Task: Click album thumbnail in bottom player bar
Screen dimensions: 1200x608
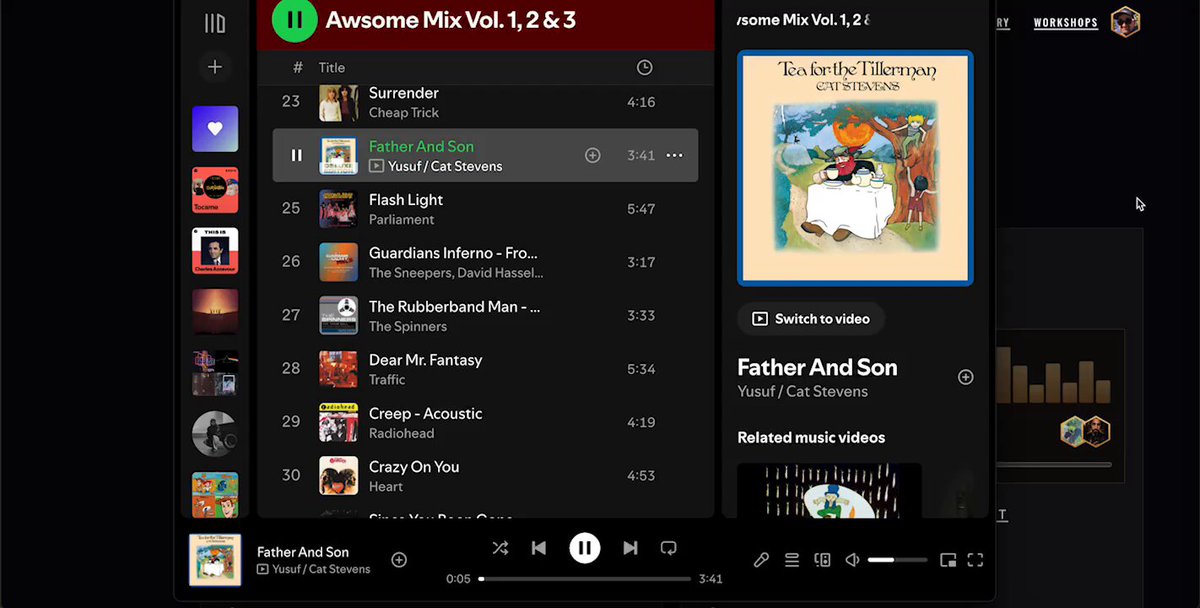Action: click(215, 560)
